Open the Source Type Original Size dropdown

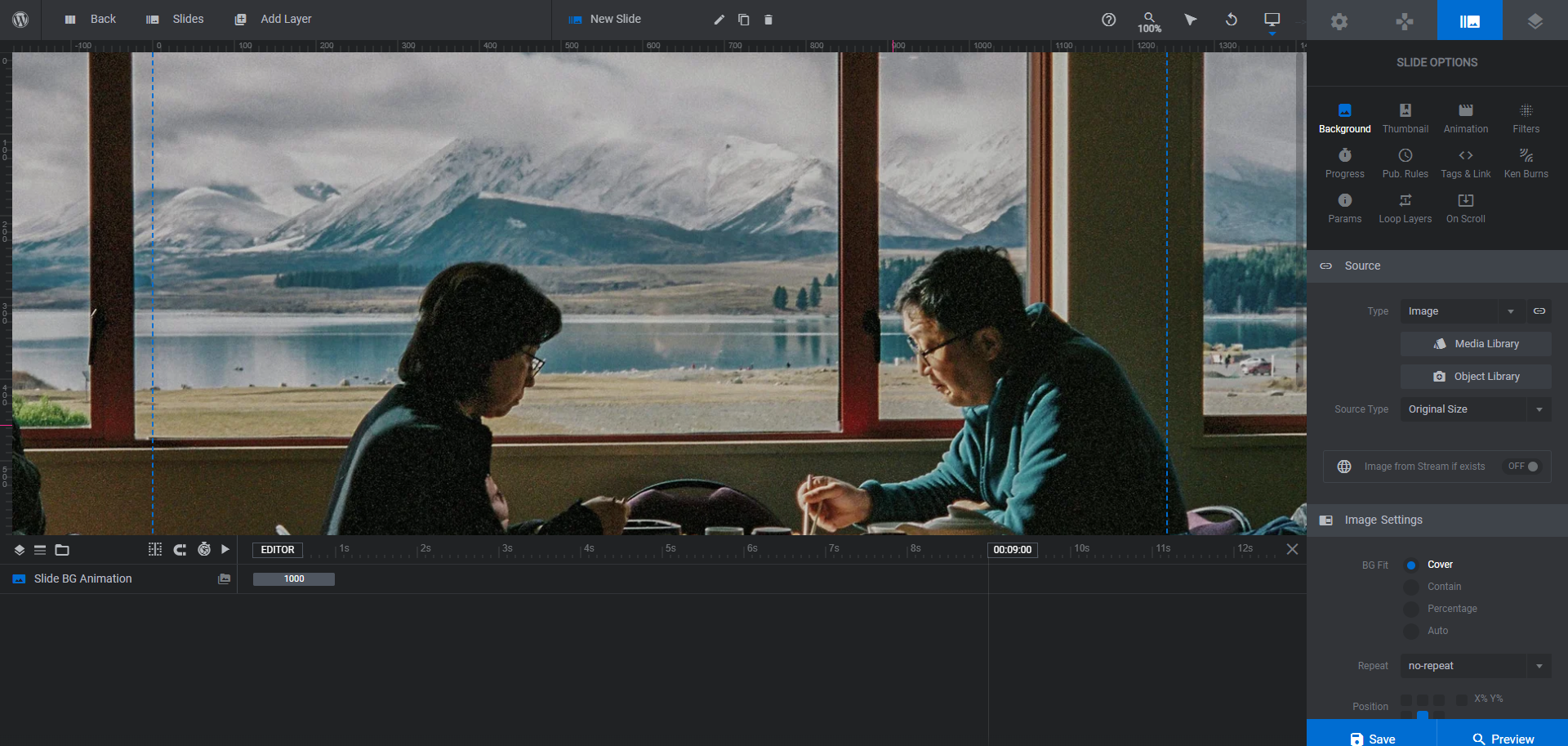click(1476, 409)
